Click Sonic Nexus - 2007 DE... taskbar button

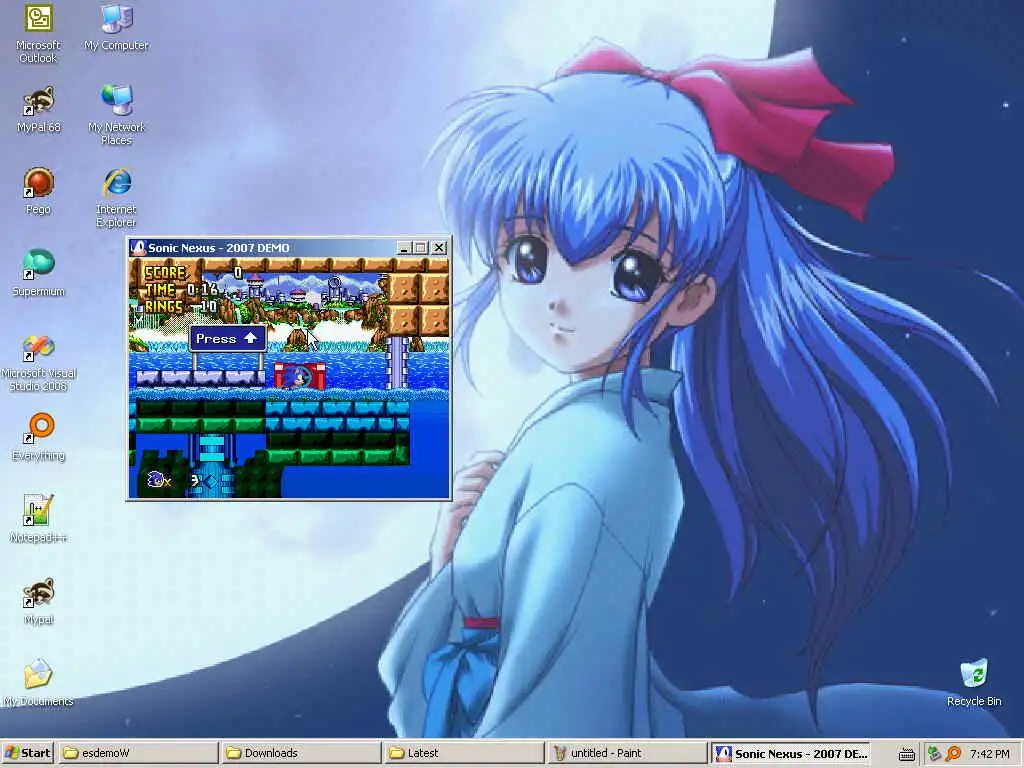(790, 753)
